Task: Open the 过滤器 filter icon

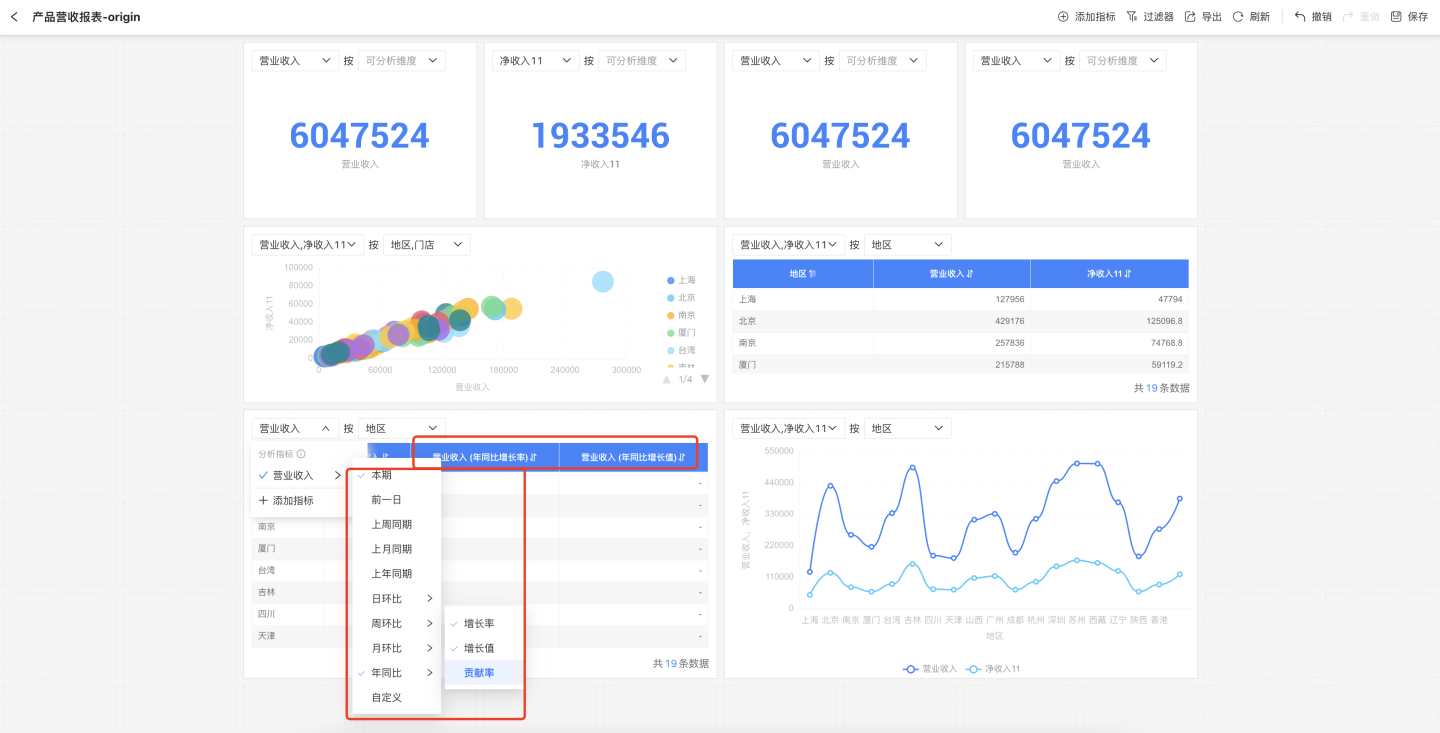Action: [1132, 17]
